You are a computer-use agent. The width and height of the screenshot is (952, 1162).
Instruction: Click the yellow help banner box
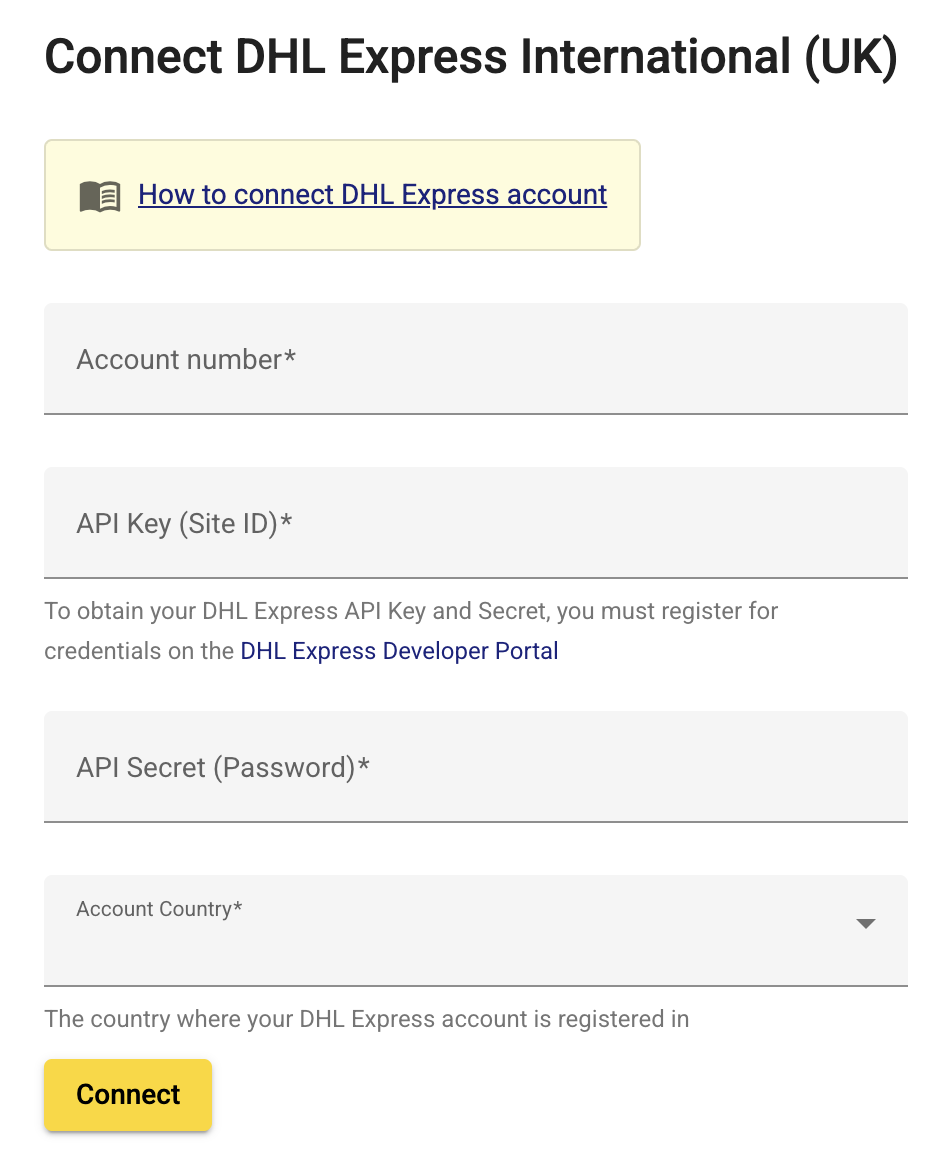click(342, 195)
